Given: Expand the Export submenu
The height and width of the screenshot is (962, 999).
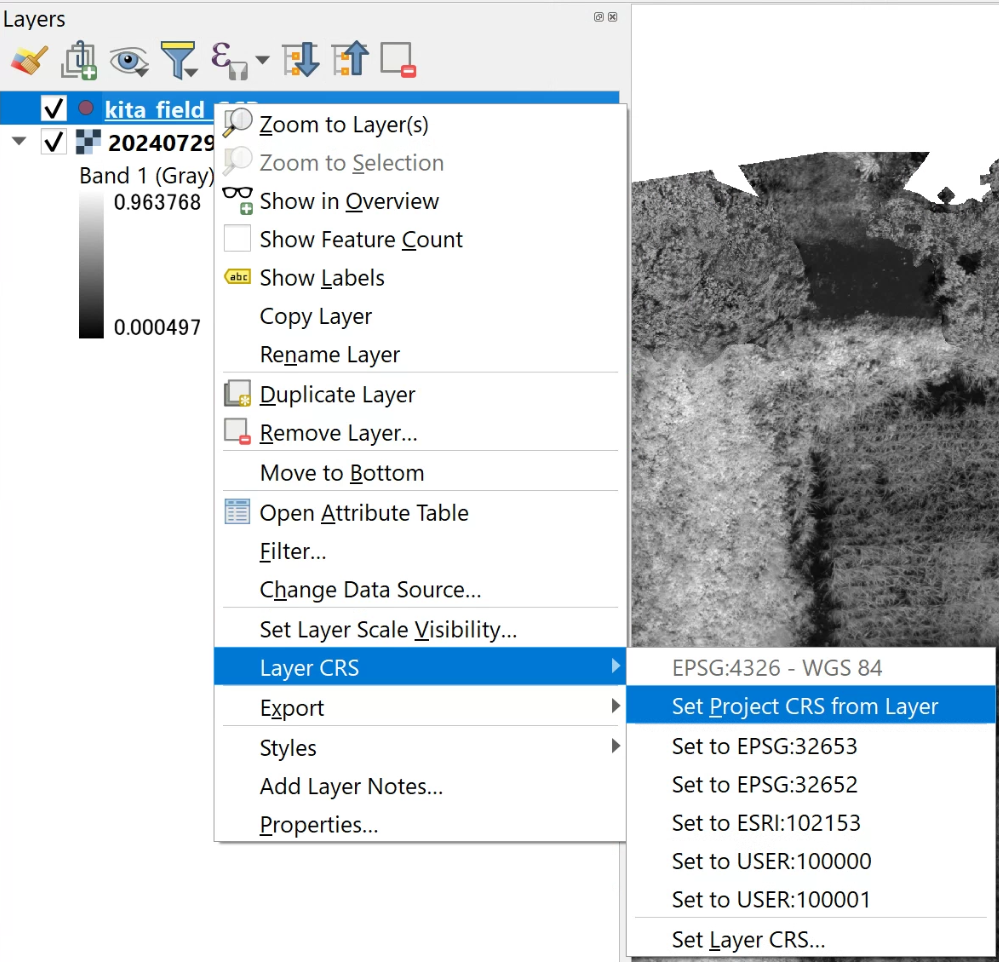Looking at the screenshot, I should pos(420,707).
